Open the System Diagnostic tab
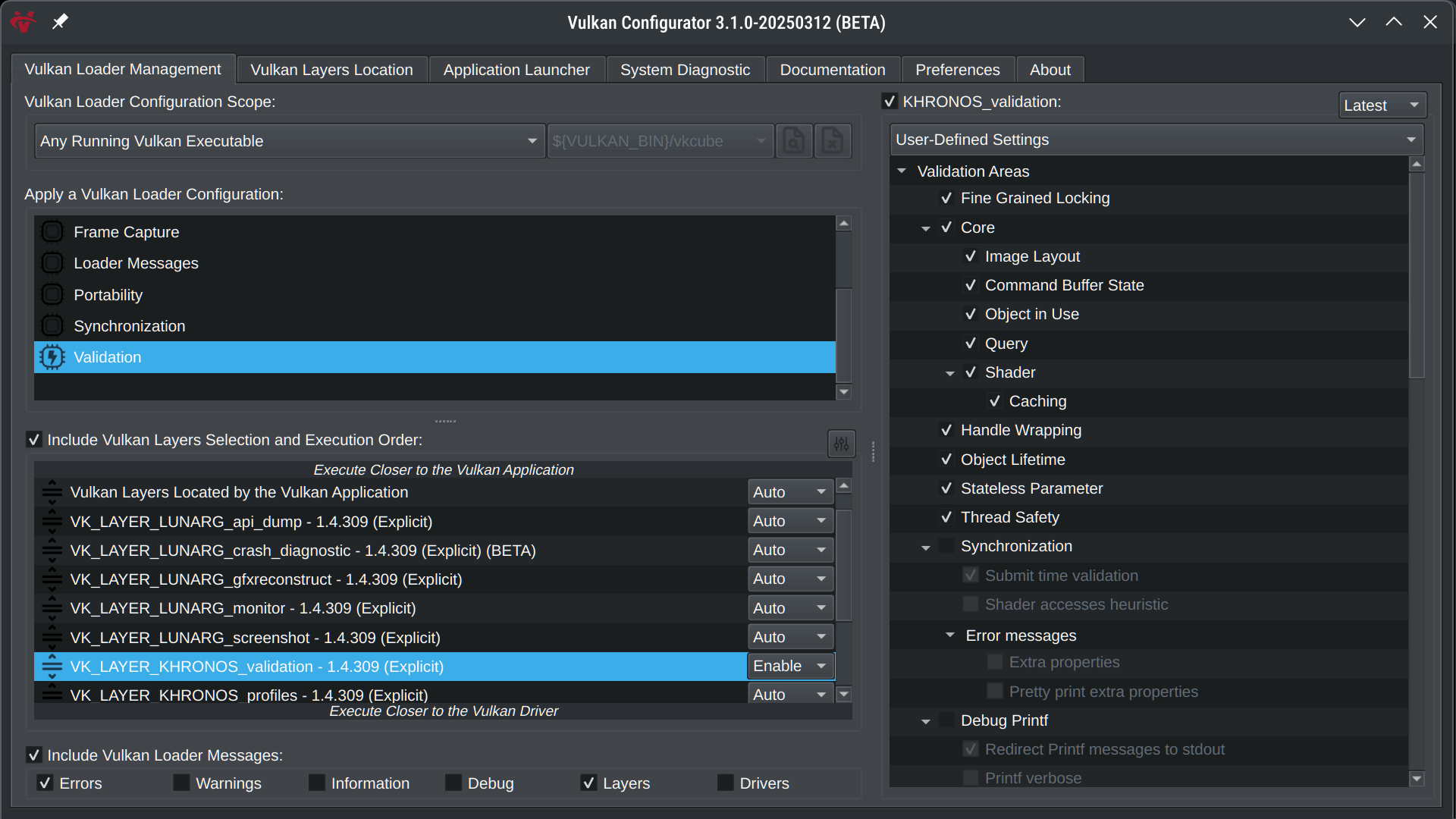This screenshot has height=819, width=1456. pos(684,70)
